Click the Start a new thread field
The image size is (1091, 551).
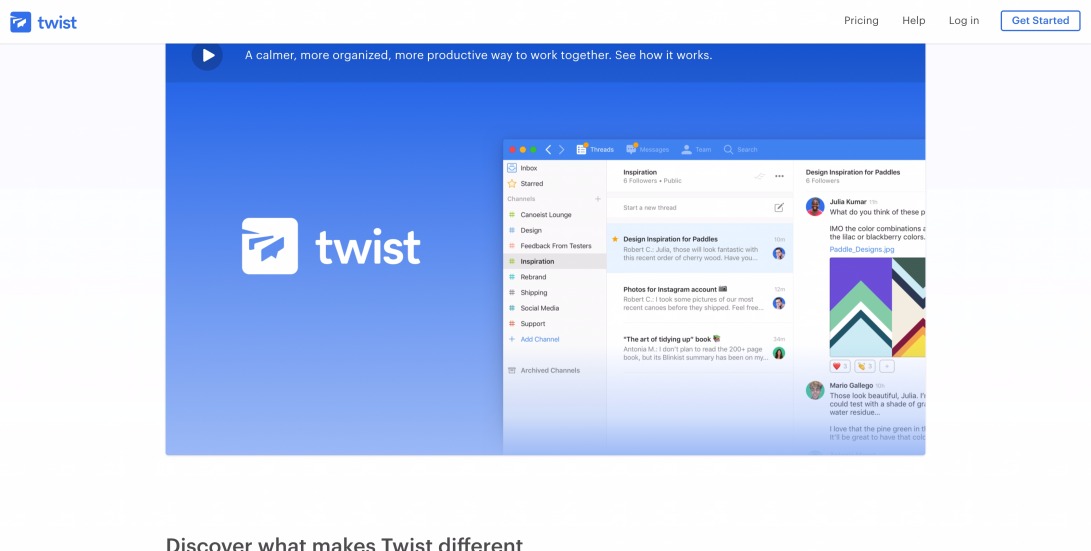699,207
